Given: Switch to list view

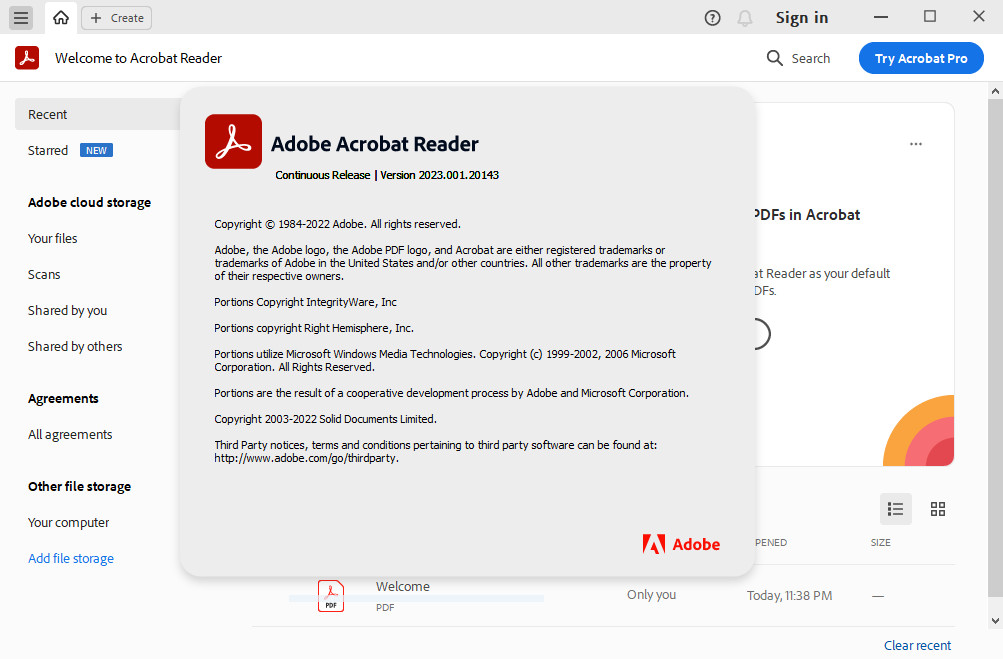Looking at the screenshot, I should (x=896, y=509).
